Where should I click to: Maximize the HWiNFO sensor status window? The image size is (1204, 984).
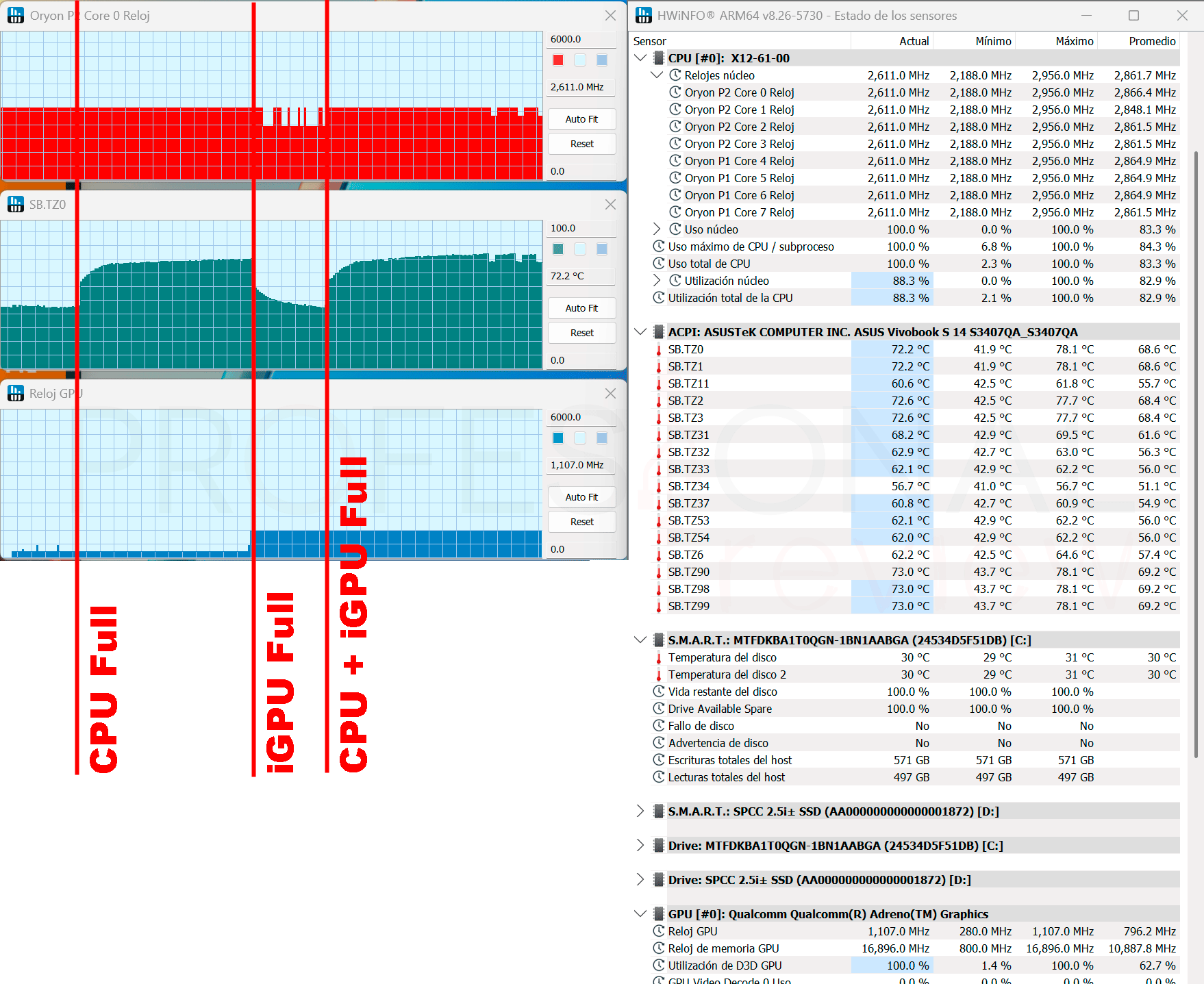coord(1134,15)
